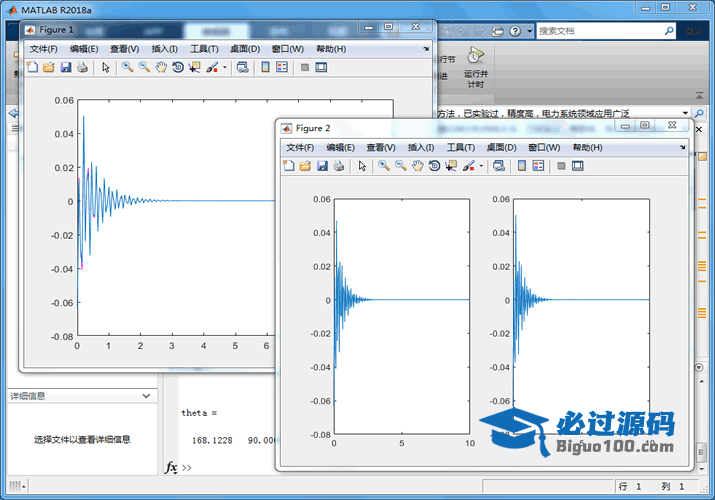The height and width of the screenshot is (500, 715).
Task: Insert Colorbar in Figure 2
Action: [x=522, y=166]
